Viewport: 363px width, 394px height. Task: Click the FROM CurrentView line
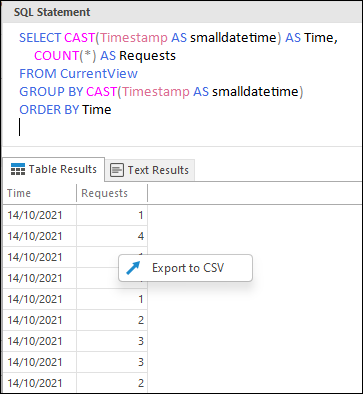coord(78,73)
